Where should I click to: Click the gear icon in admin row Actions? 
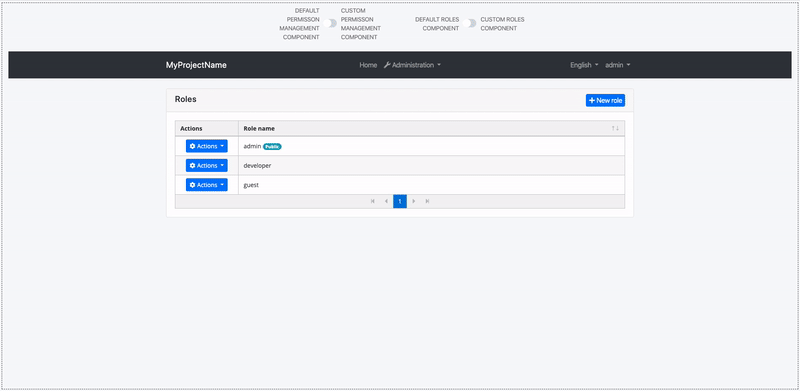[192, 146]
